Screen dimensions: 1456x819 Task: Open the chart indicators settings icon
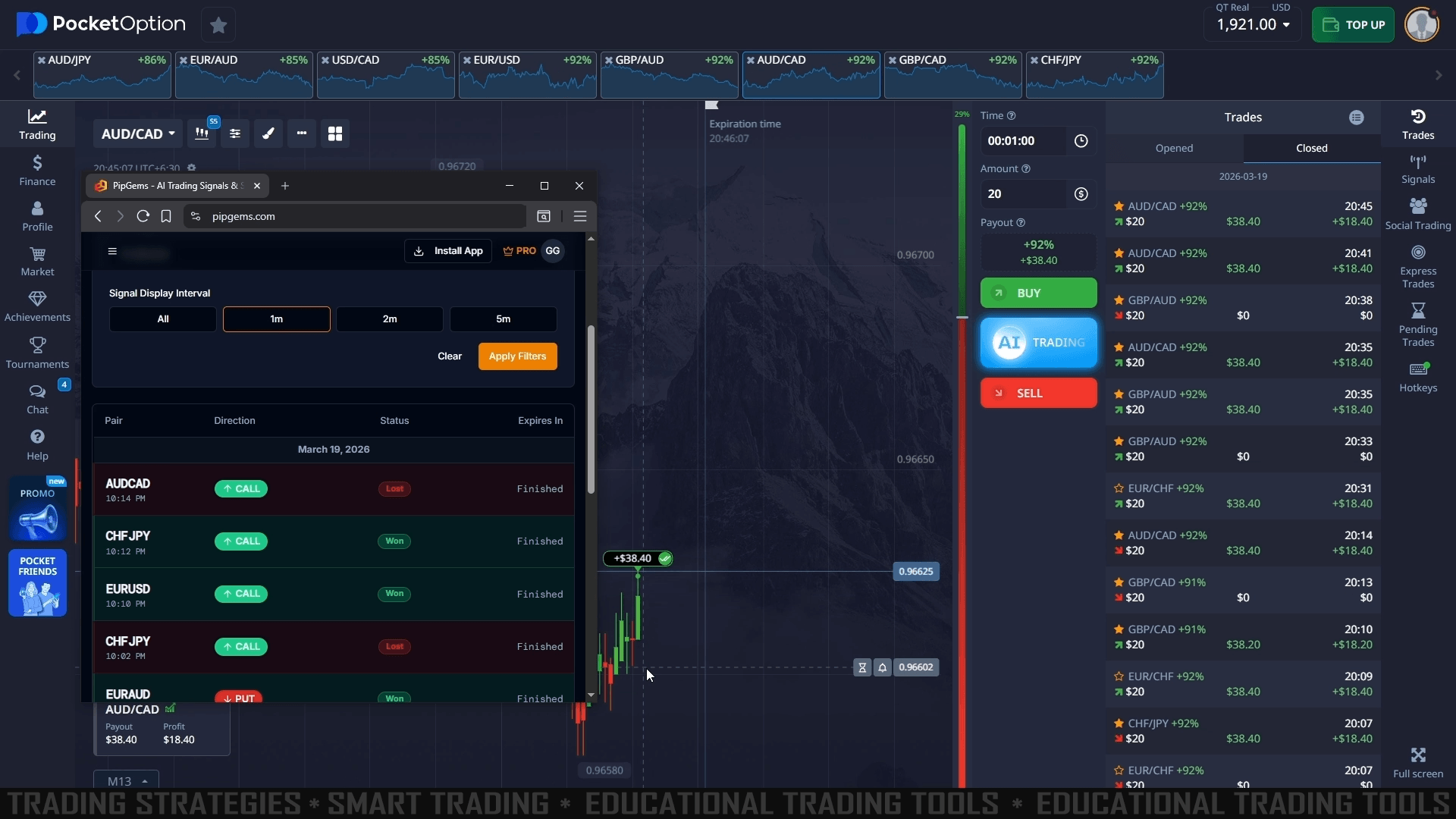point(235,133)
